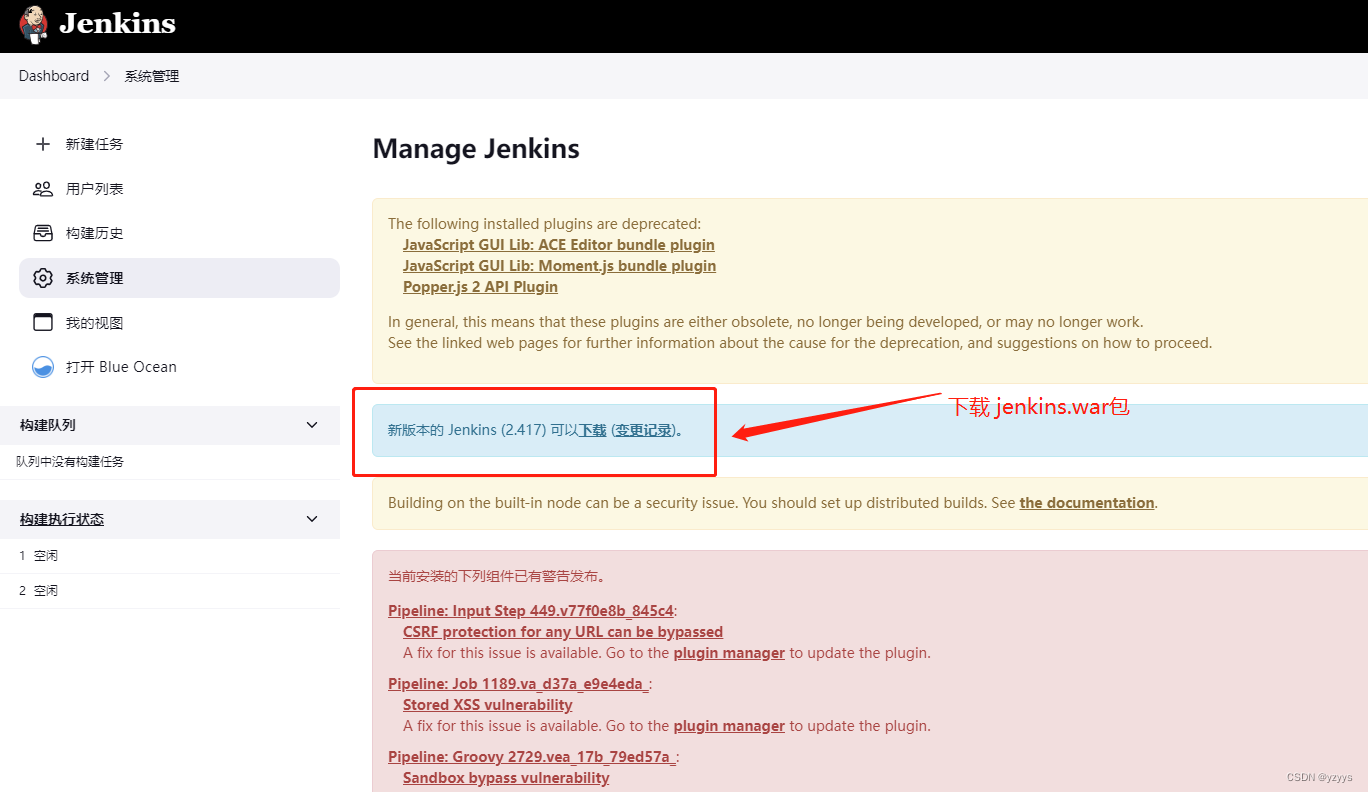Click plugin manager link under Stored XSS
This screenshot has height=792, width=1368.
(x=729, y=726)
